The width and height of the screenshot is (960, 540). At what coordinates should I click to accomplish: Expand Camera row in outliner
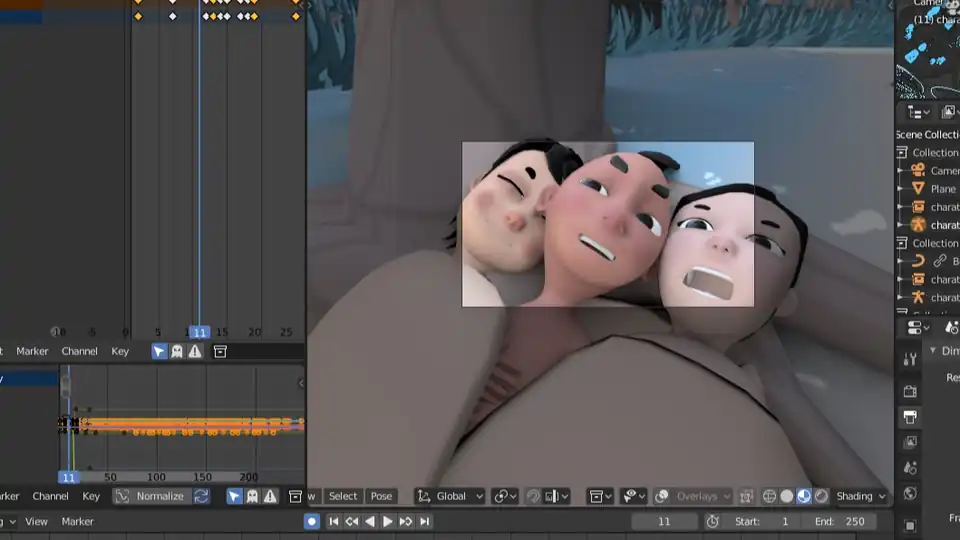pos(900,171)
